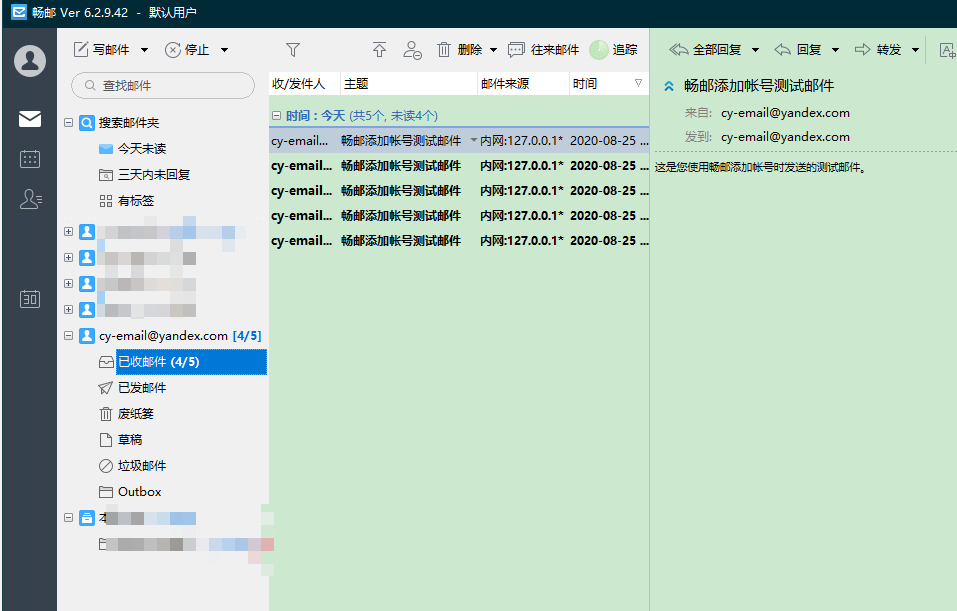Sort by the 收/发件人 column header
The height and width of the screenshot is (611, 957).
305,84
